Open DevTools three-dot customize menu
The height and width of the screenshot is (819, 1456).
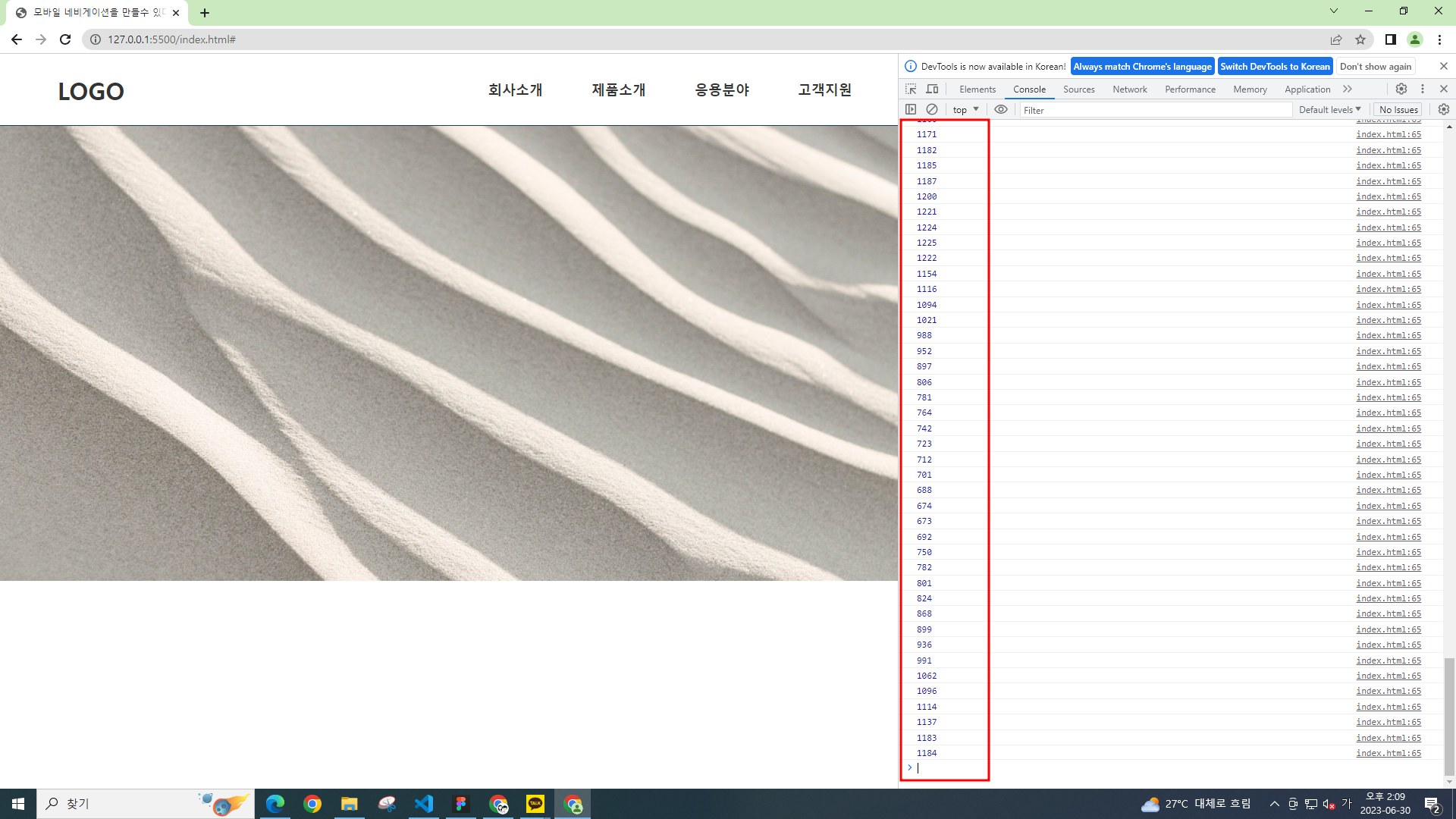coord(1423,89)
